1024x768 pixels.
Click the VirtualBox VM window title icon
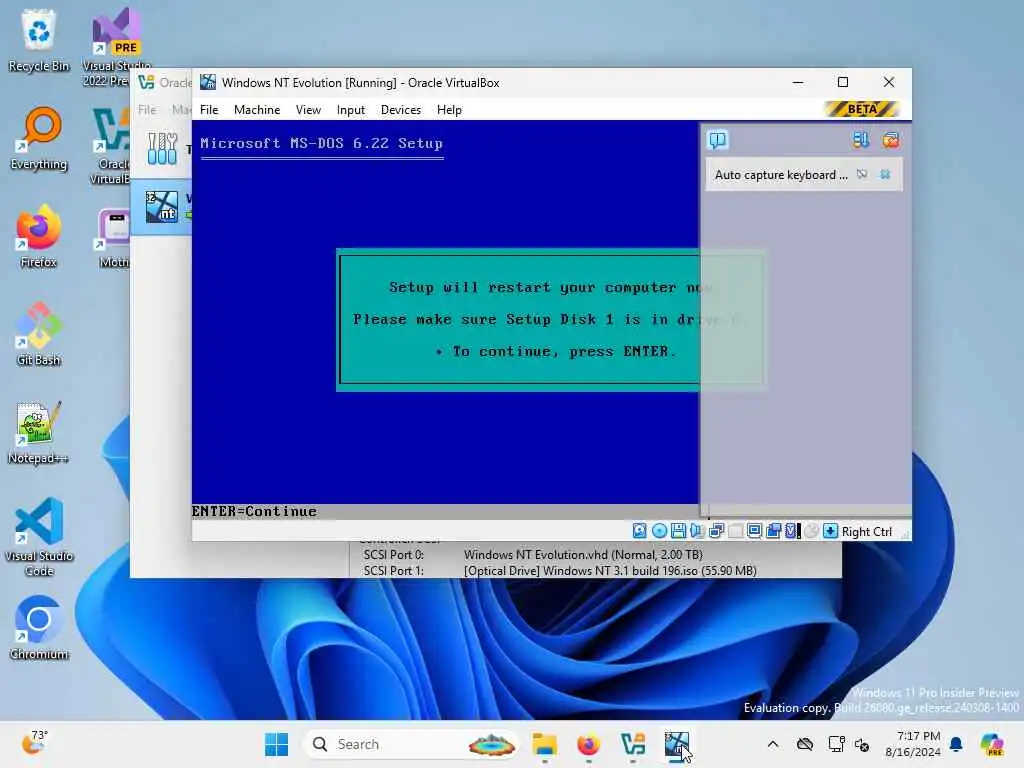click(x=208, y=82)
